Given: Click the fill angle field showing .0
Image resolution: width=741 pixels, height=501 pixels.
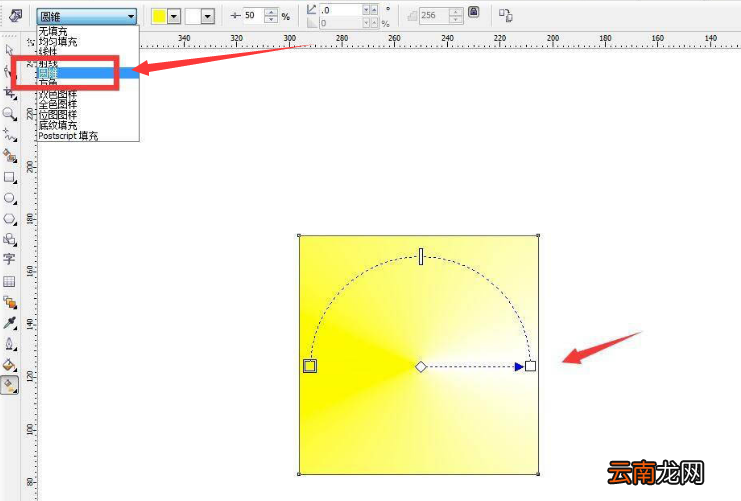Looking at the screenshot, I should 341,9.
